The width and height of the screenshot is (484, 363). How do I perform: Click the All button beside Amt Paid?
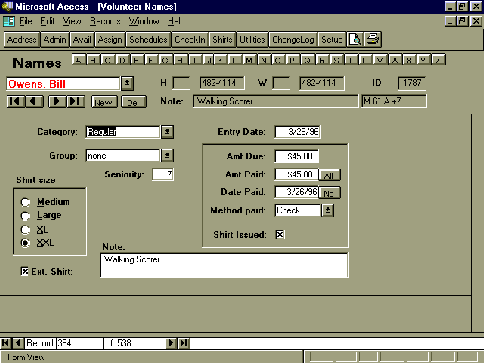coord(329,175)
